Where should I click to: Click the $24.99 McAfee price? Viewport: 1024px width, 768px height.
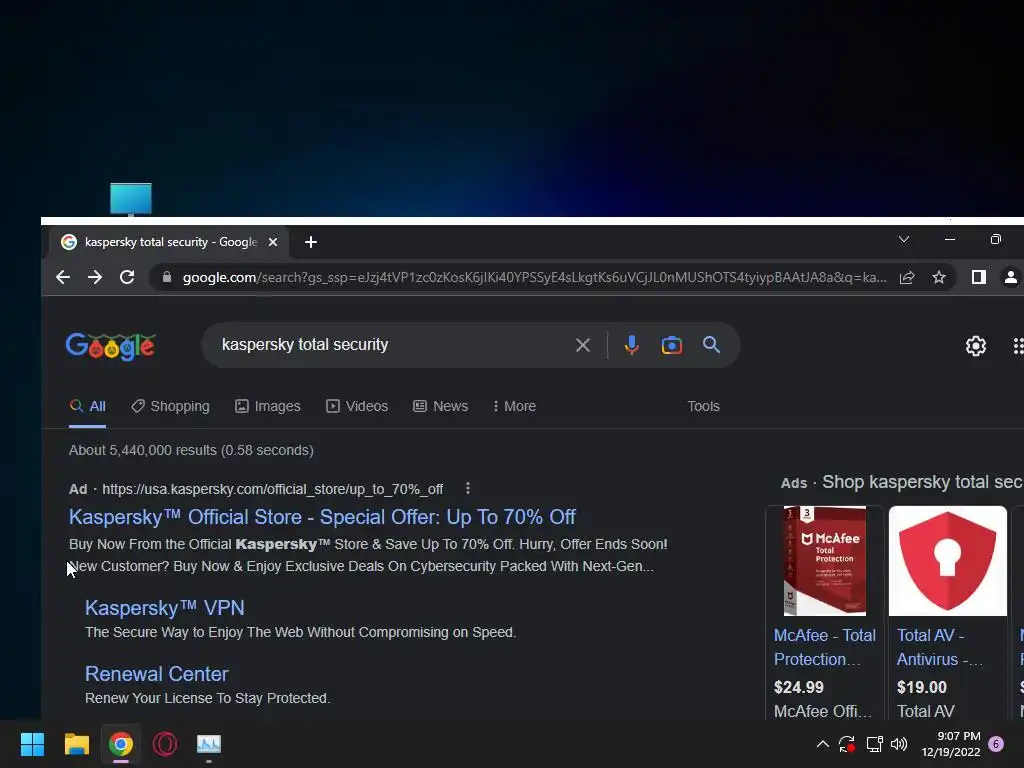tap(799, 687)
